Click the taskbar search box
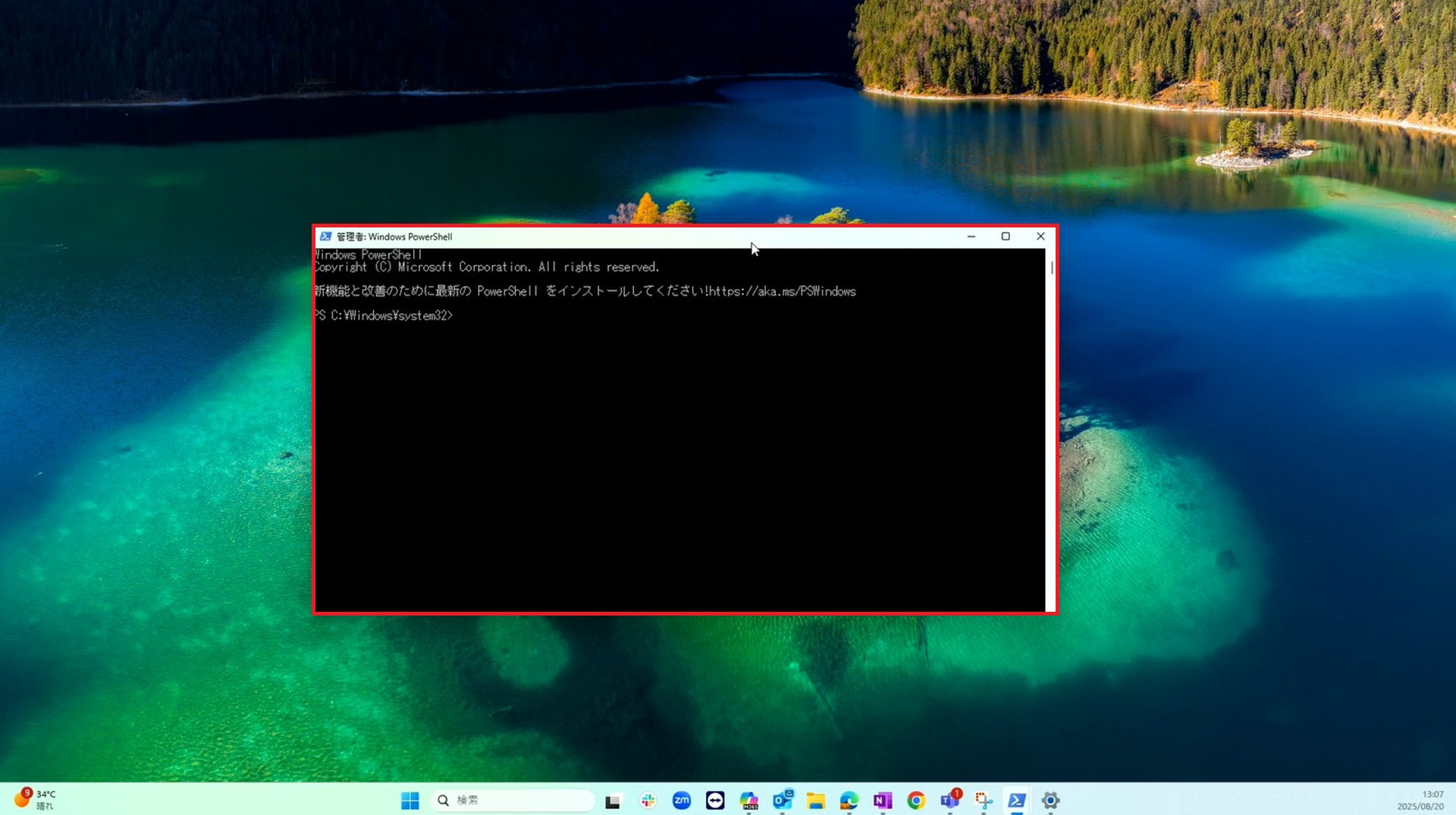Image resolution: width=1456 pixels, height=815 pixels. coord(513,801)
